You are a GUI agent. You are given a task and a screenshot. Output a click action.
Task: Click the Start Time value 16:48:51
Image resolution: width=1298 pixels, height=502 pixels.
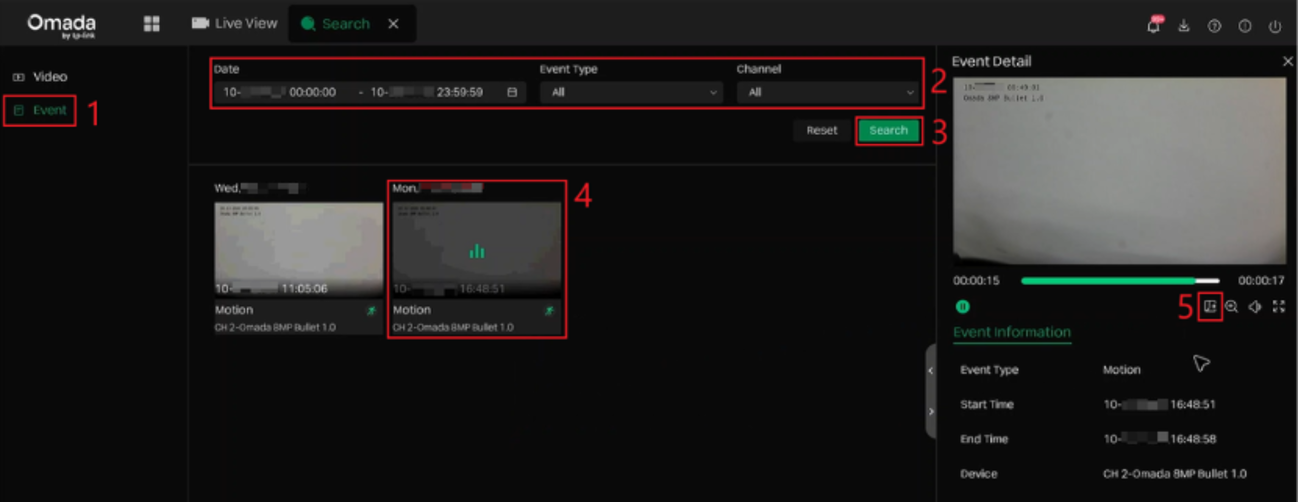(x=1160, y=405)
